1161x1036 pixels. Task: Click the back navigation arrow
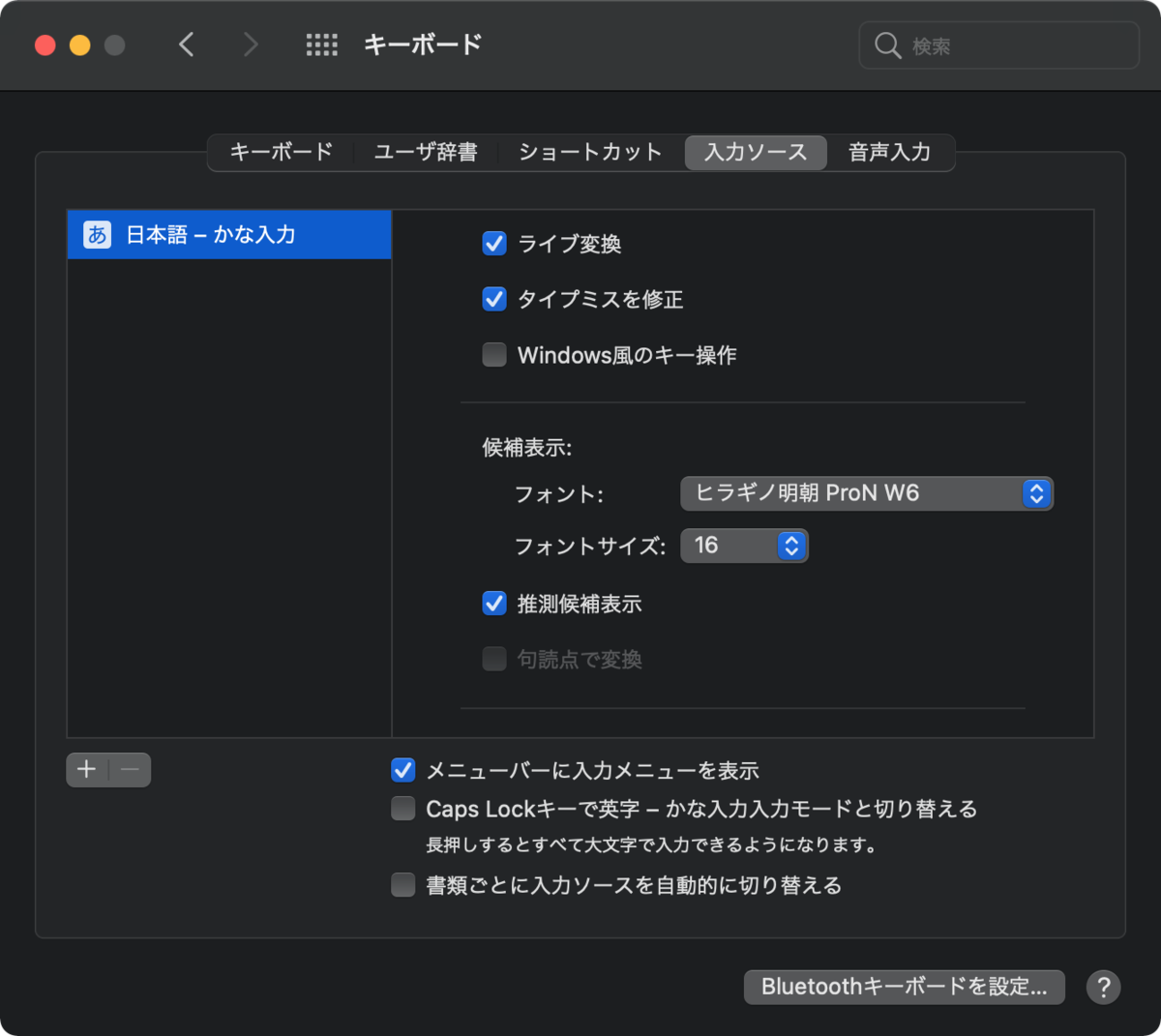(x=187, y=44)
